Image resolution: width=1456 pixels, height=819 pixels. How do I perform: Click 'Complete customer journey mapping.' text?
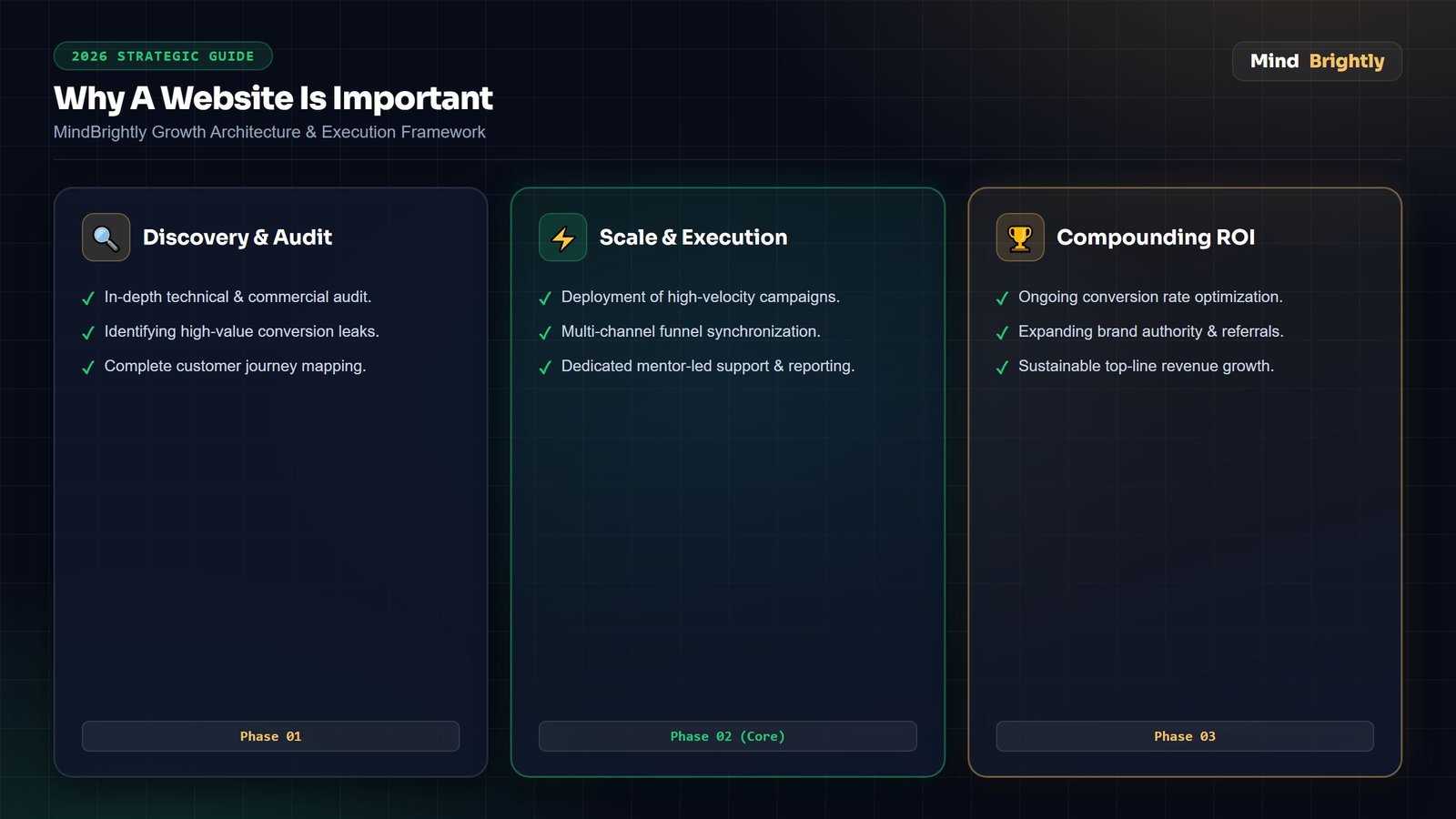point(235,366)
